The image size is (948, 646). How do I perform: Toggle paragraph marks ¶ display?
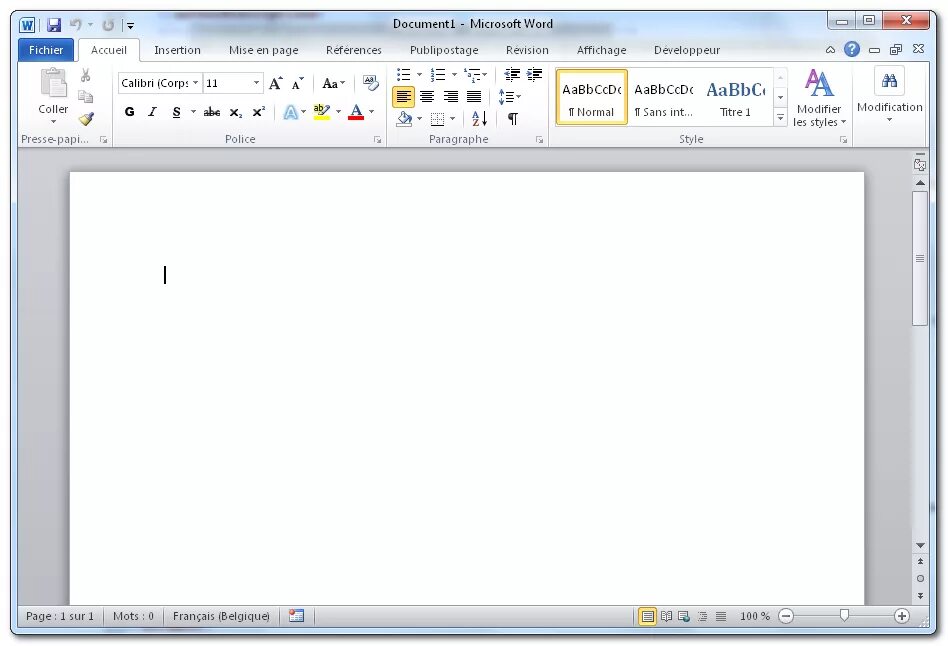pos(513,119)
